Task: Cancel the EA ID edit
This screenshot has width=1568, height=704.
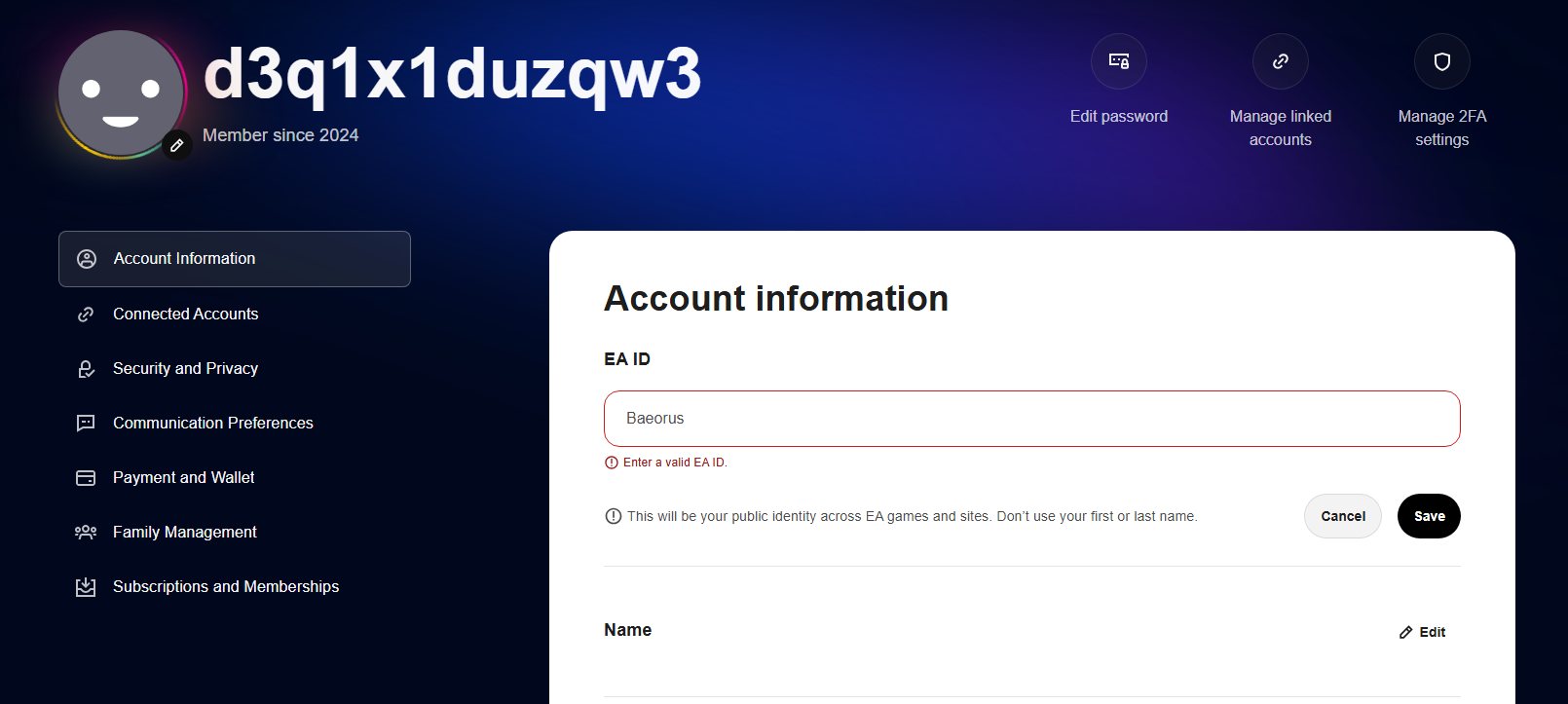Action: coord(1342,516)
